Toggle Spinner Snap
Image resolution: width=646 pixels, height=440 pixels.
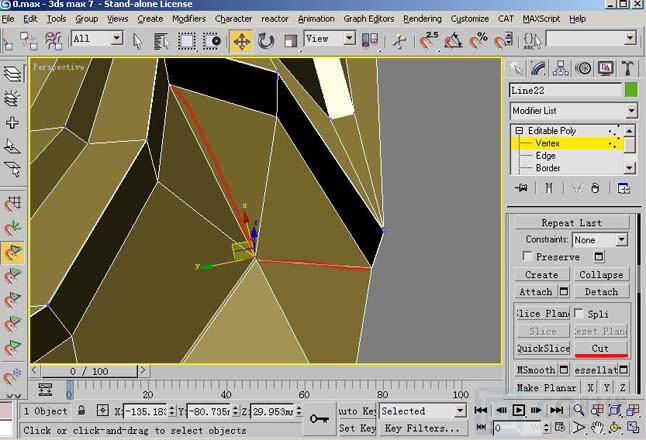tap(503, 41)
